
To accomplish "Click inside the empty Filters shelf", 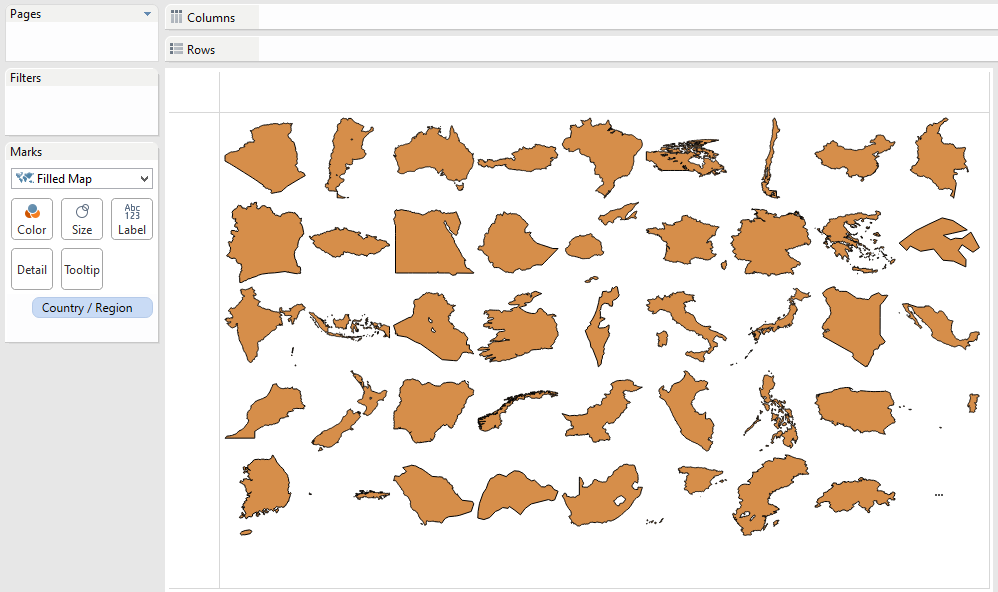I will tap(81, 109).
